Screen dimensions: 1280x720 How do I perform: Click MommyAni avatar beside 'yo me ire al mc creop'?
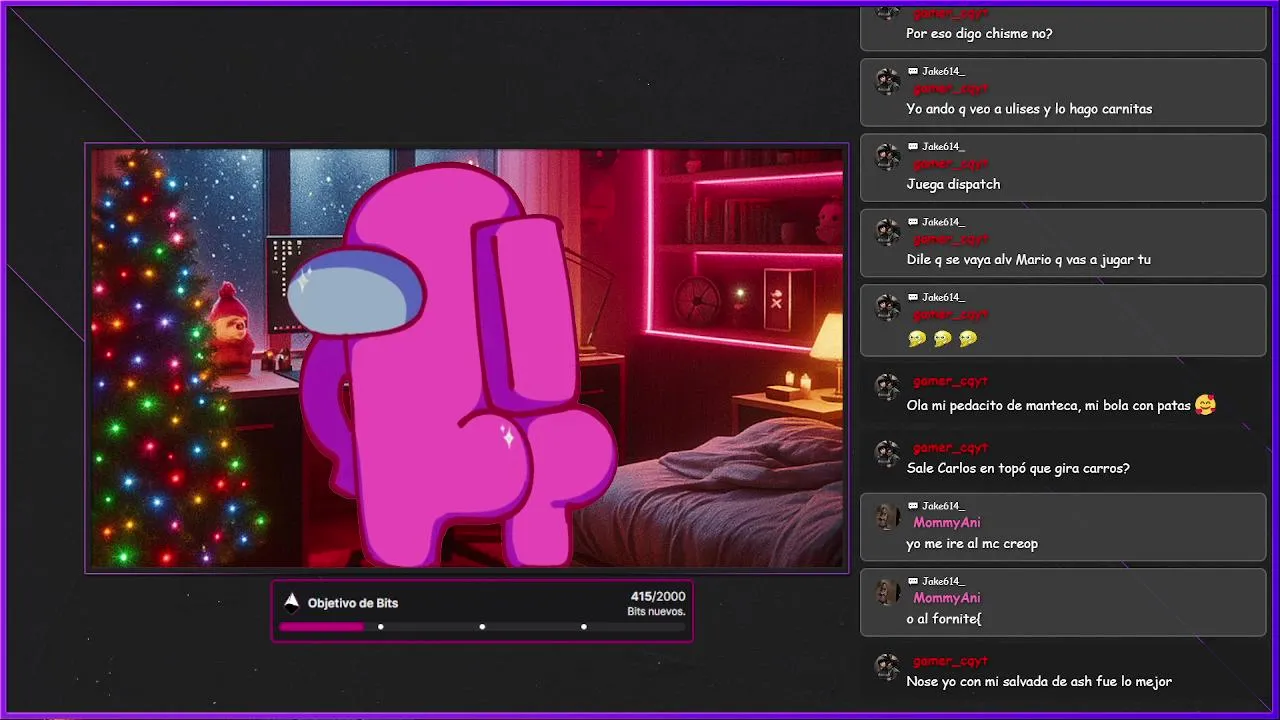pyautogui.click(x=887, y=516)
